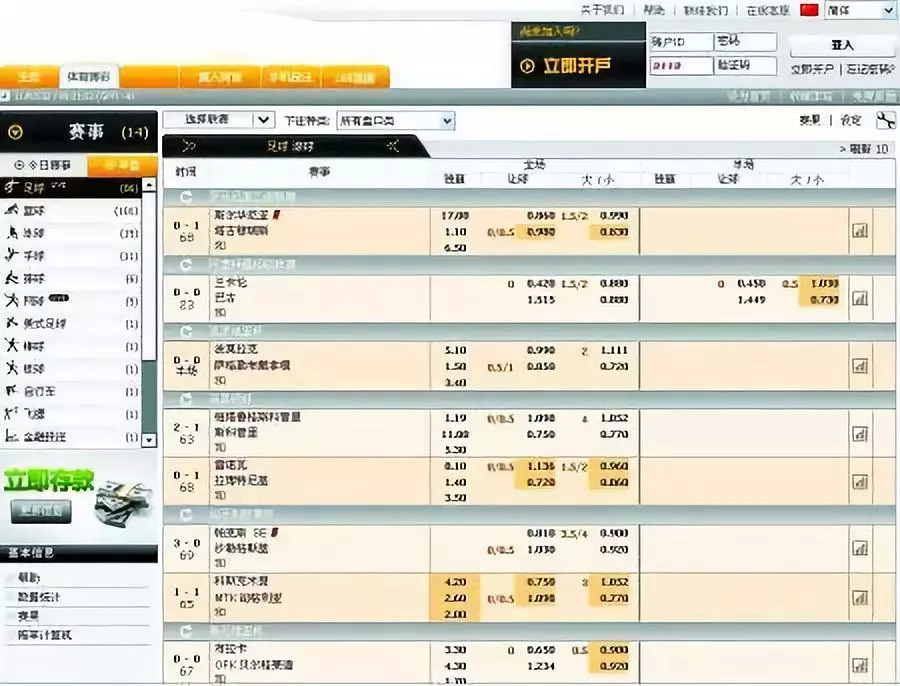Image resolution: width=900 pixels, height=686 pixels.
Task: Click the 账户ID input field
Action: click(x=681, y=41)
